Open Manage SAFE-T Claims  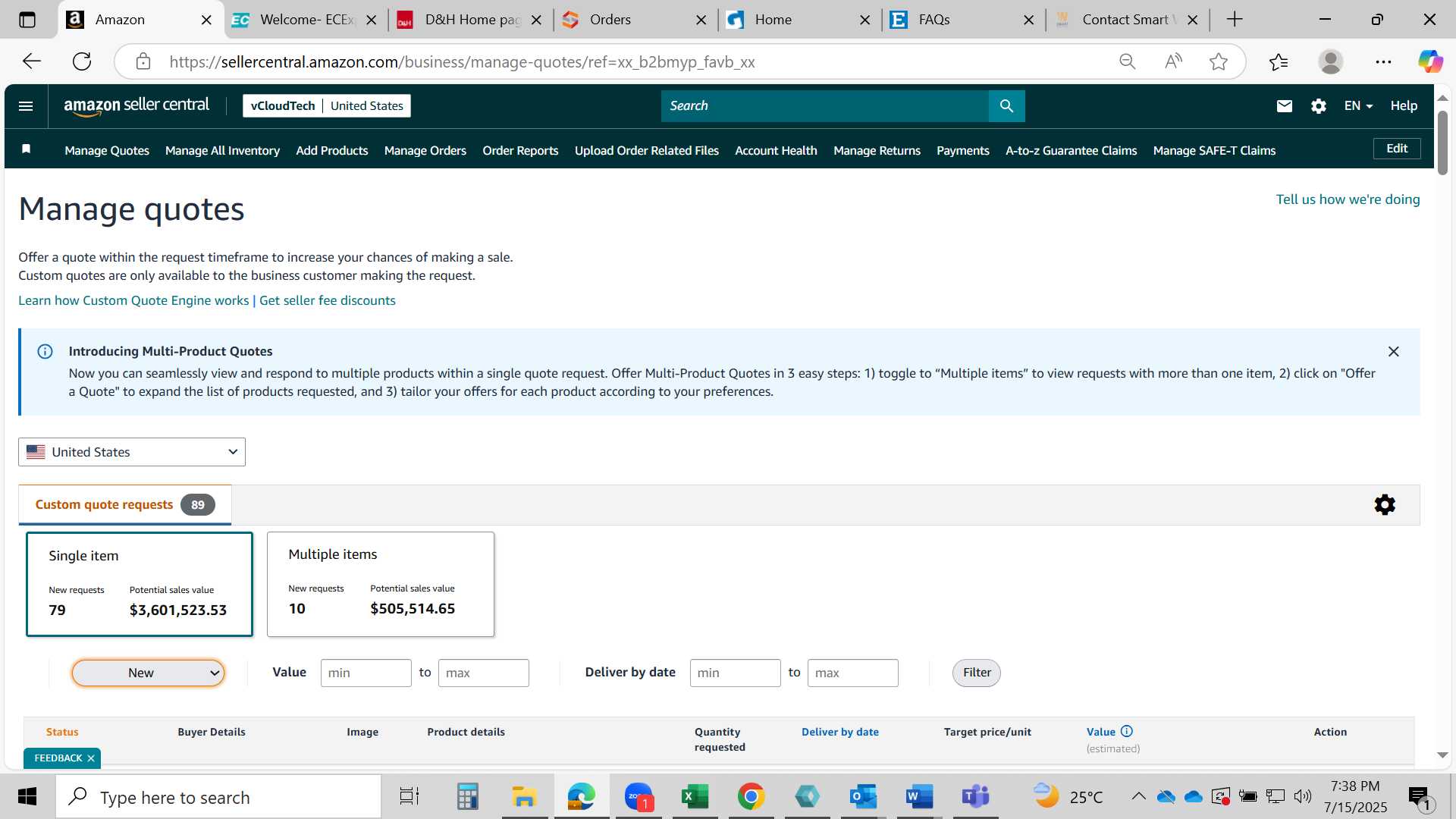click(x=1214, y=151)
